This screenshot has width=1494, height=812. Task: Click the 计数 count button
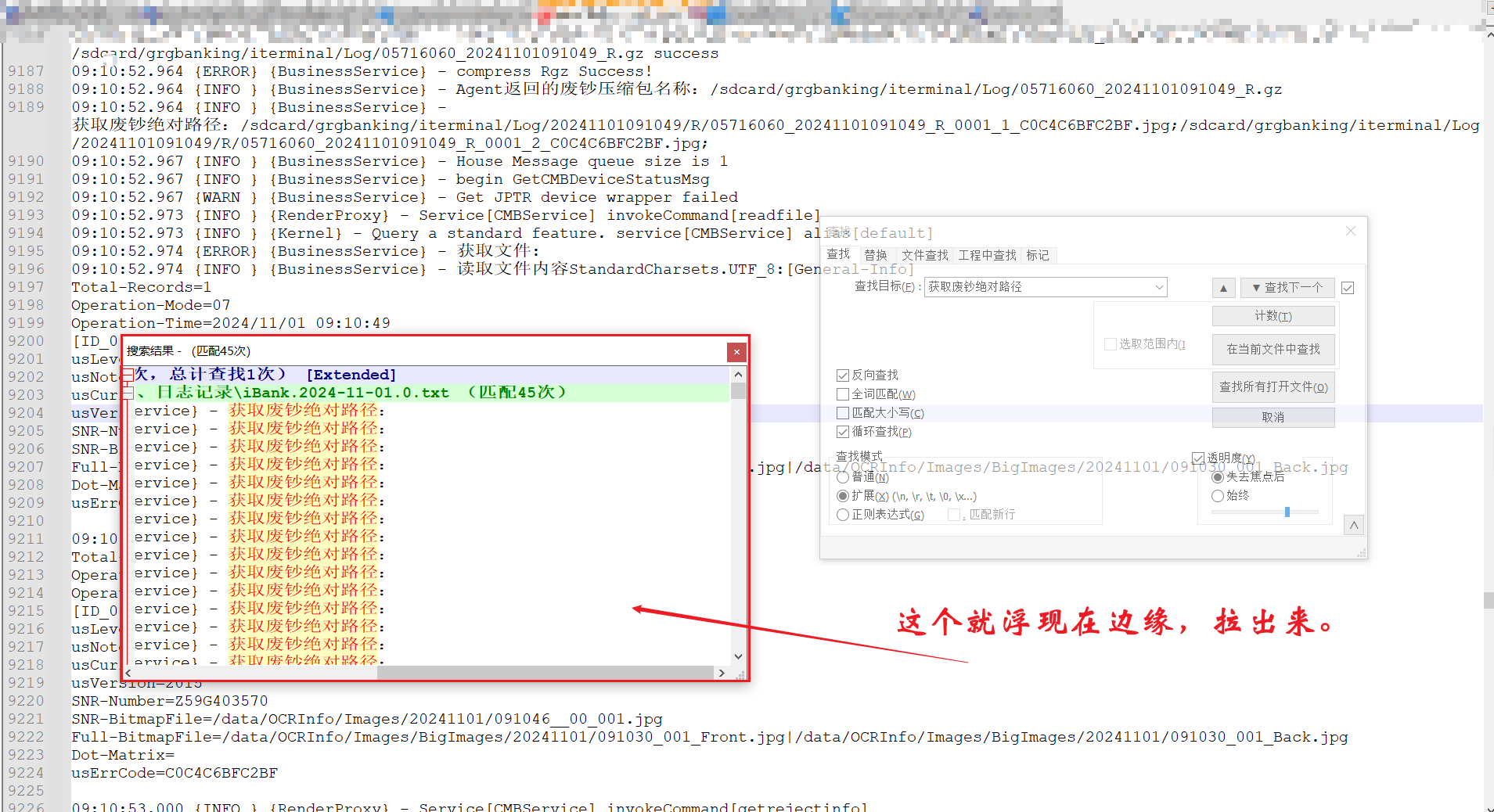[1273, 316]
